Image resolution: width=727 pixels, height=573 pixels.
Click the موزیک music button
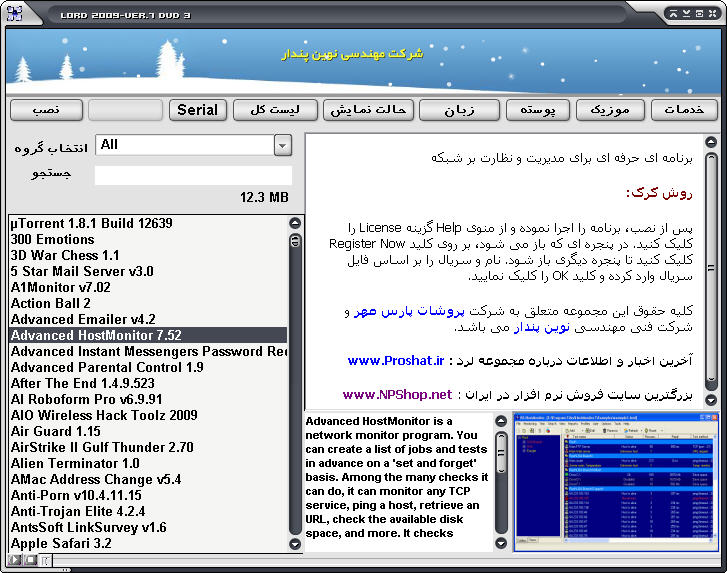(x=610, y=110)
